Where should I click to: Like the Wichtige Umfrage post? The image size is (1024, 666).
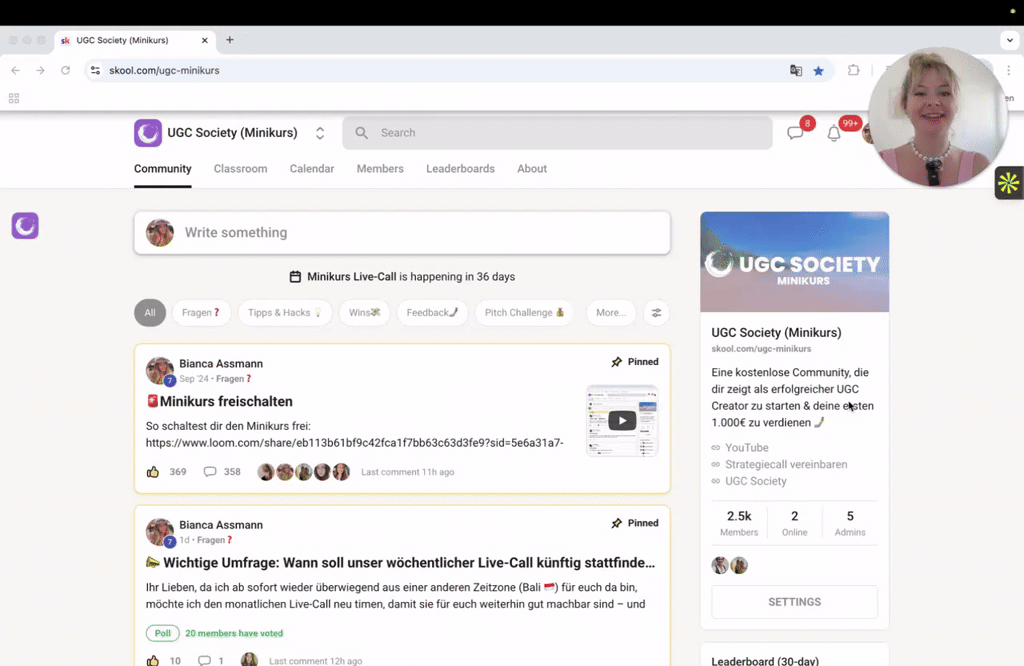[x=153, y=660]
